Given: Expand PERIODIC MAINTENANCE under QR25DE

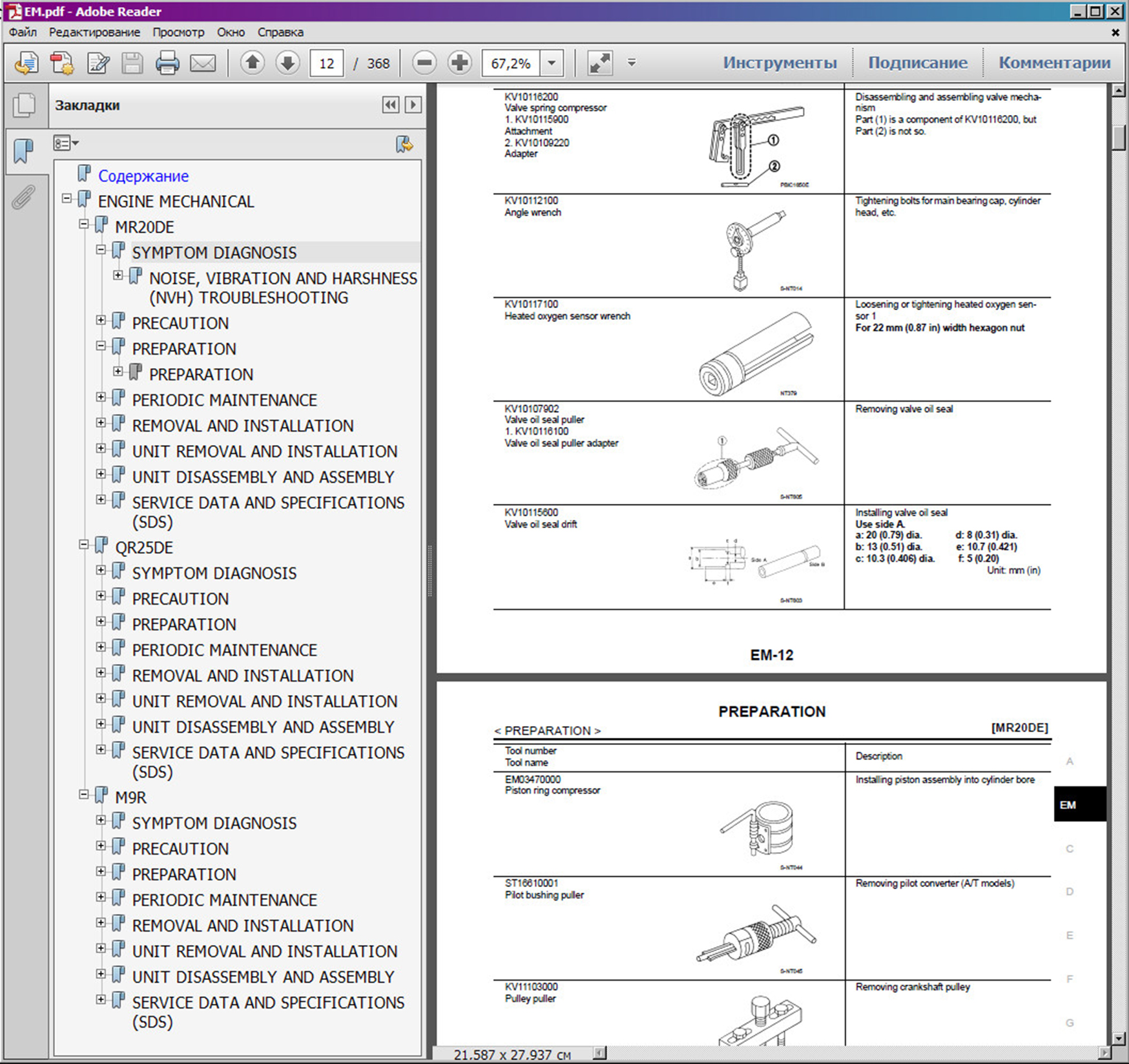Looking at the screenshot, I should 101,647.
